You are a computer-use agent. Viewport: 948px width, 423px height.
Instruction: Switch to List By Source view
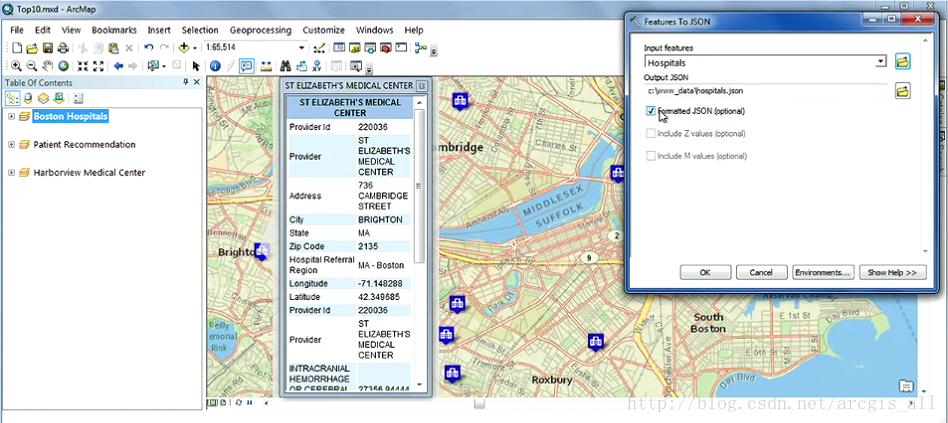click(28, 98)
